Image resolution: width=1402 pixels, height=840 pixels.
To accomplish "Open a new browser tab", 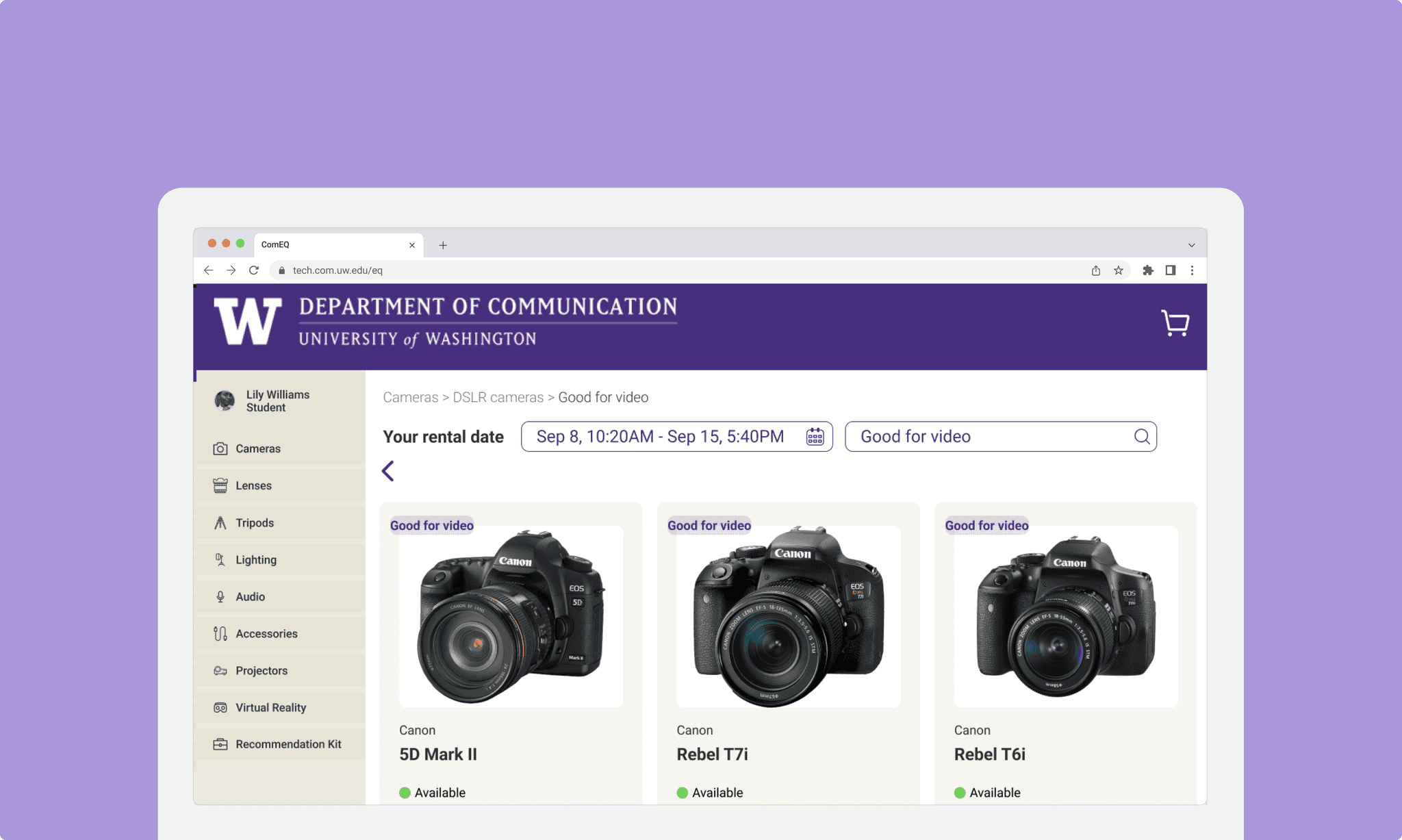I will [443, 245].
